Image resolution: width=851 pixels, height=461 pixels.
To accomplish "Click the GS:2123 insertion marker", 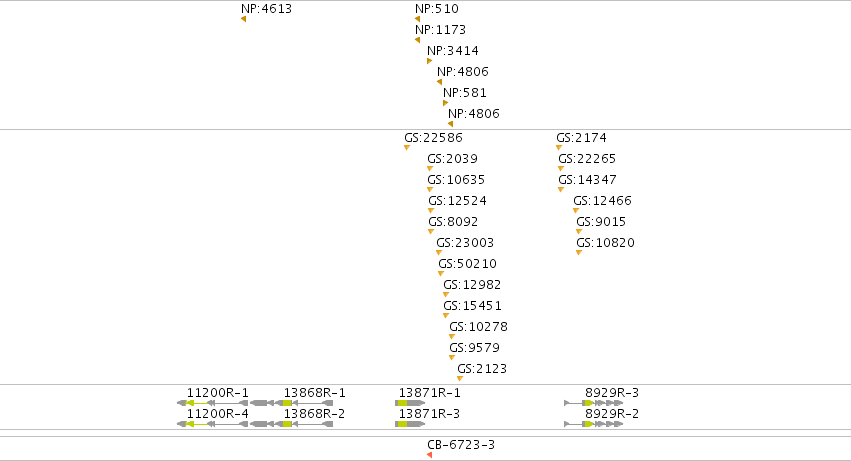I will (460, 379).
